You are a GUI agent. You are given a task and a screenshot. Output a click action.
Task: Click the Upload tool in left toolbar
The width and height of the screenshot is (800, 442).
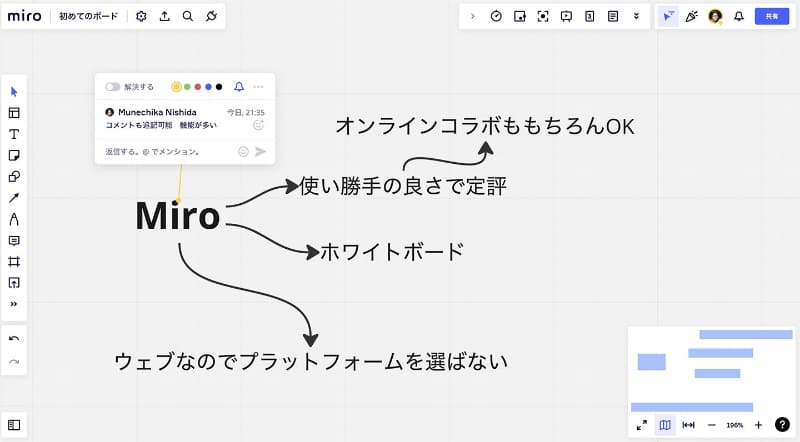pos(14,283)
